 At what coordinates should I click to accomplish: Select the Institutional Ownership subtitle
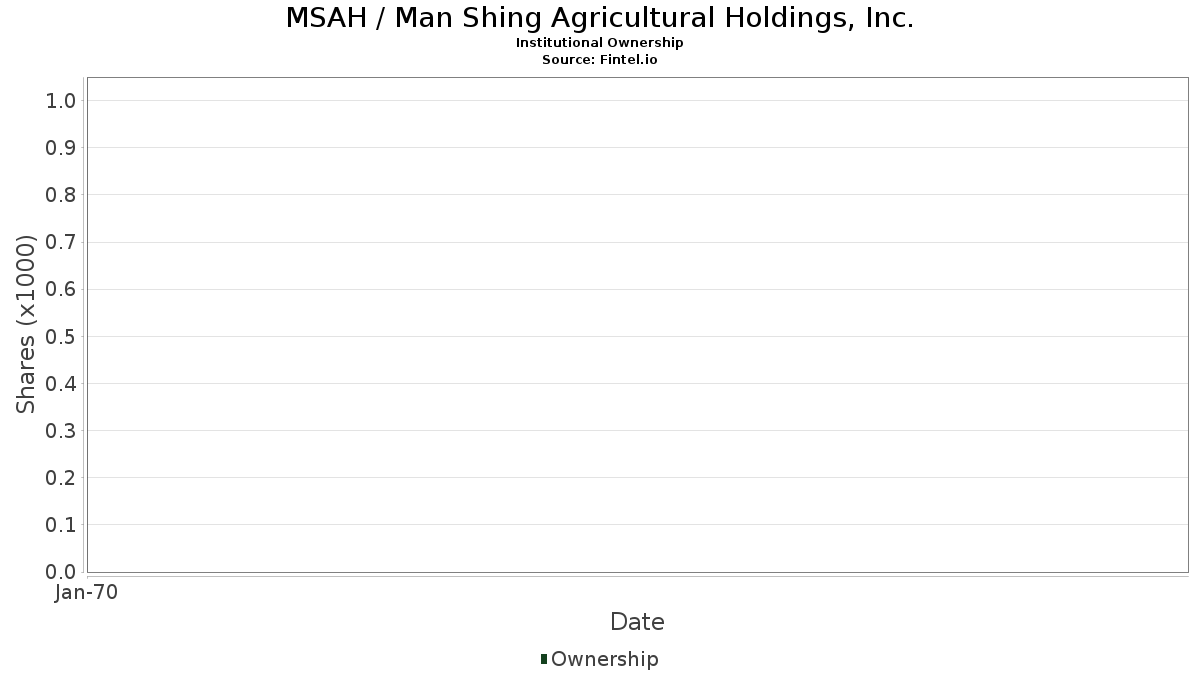coord(600,43)
